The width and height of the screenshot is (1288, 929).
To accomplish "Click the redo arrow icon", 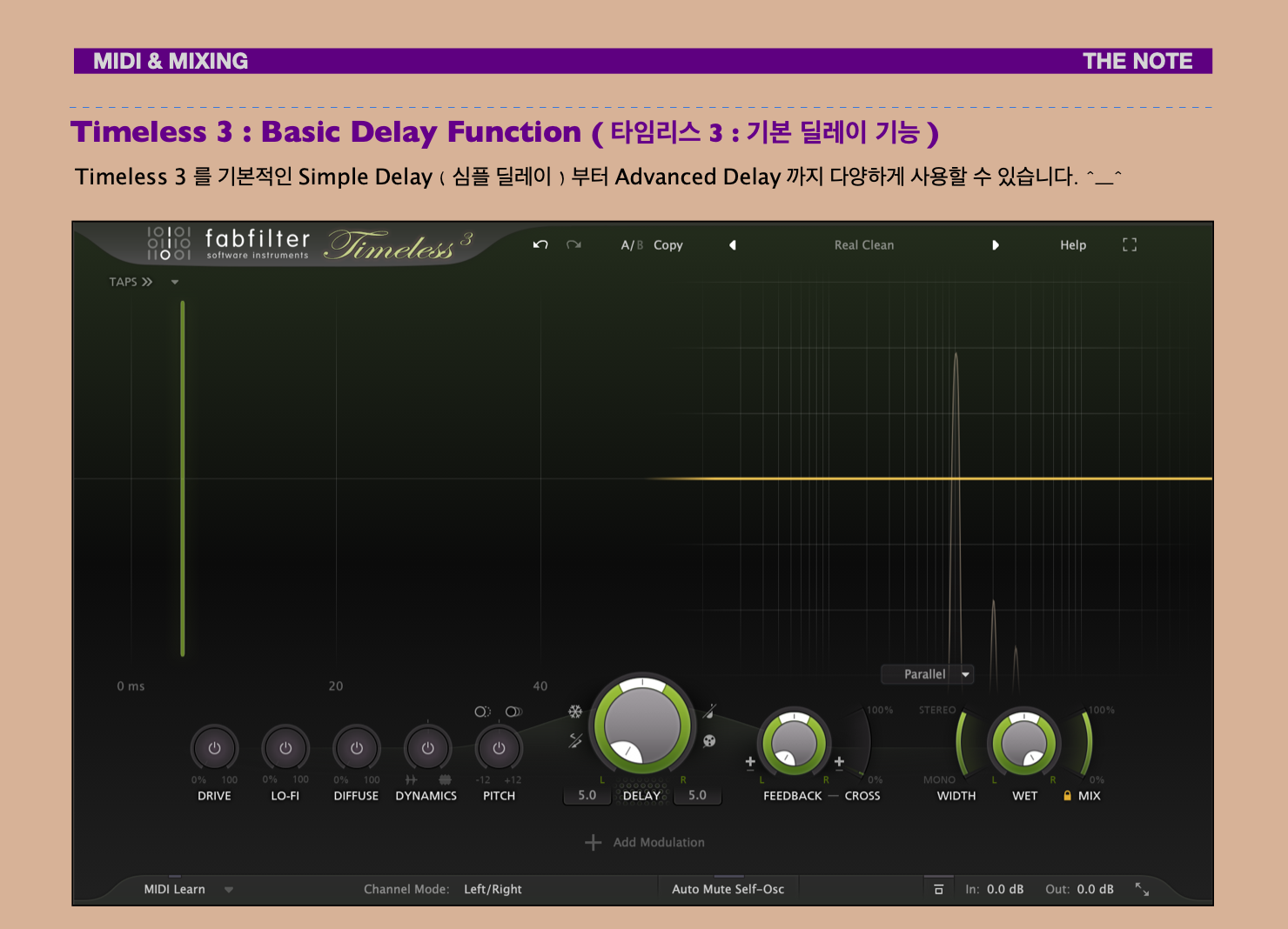I will (574, 244).
